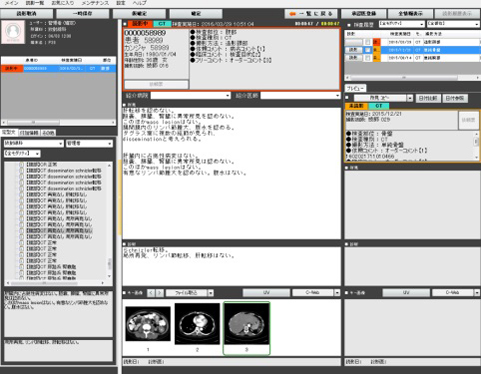Tick the checkbox in the highlighted history row
This screenshot has height=374, width=481.
pyautogui.click(x=368, y=50)
